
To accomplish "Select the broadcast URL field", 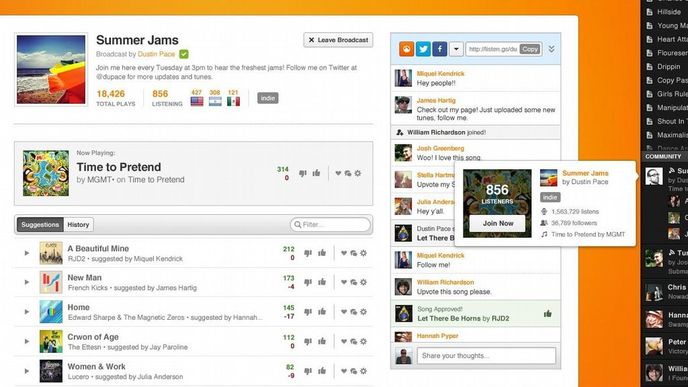I will (492, 49).
